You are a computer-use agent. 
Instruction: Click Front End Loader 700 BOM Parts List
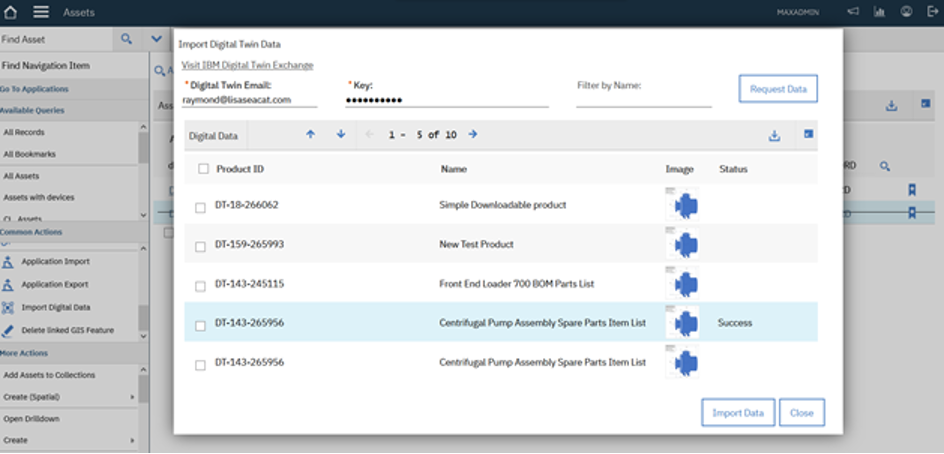(517, 284)
